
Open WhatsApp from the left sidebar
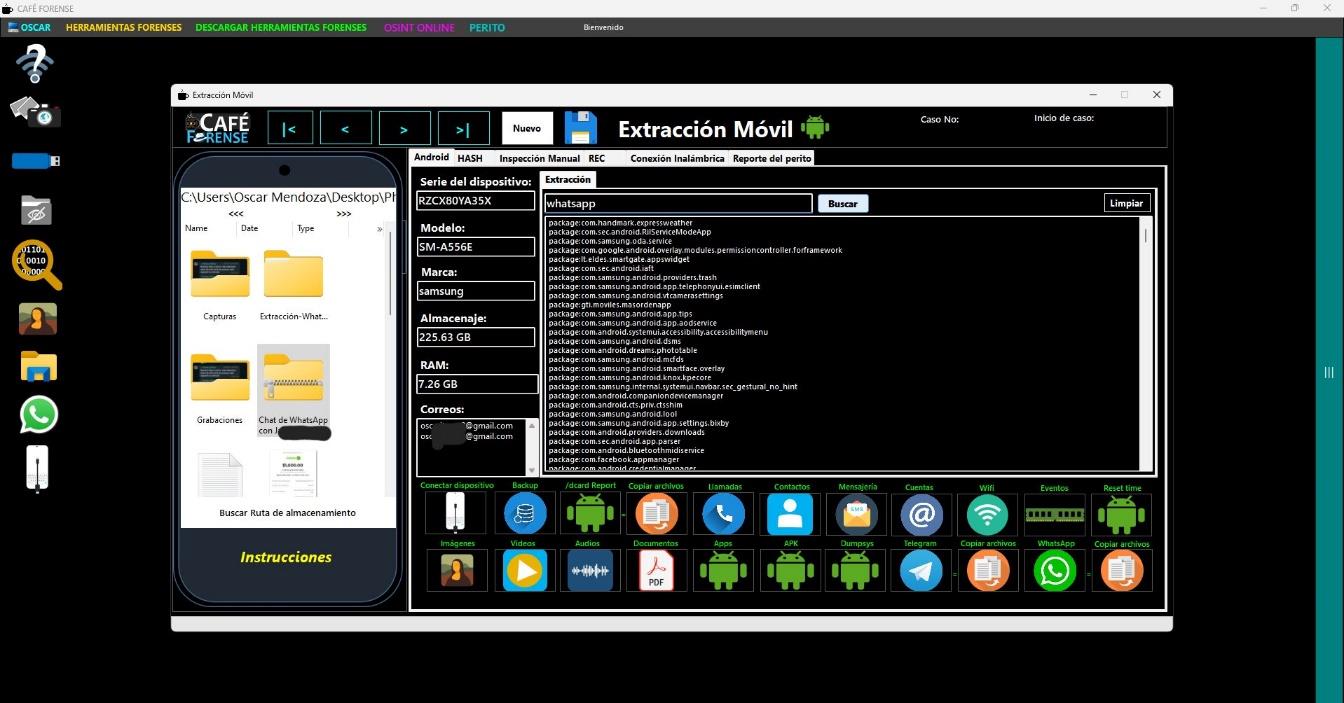click(x=39, y=414)
